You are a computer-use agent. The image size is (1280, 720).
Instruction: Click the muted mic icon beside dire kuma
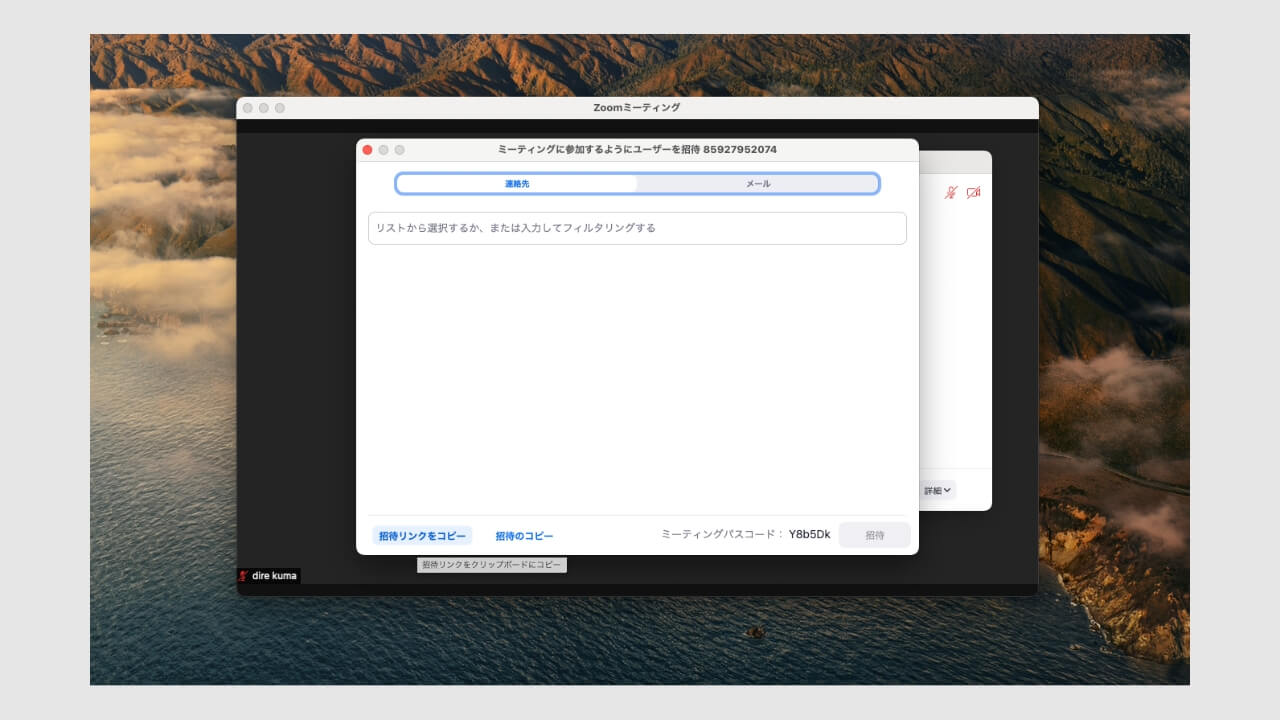click(243, 576)
